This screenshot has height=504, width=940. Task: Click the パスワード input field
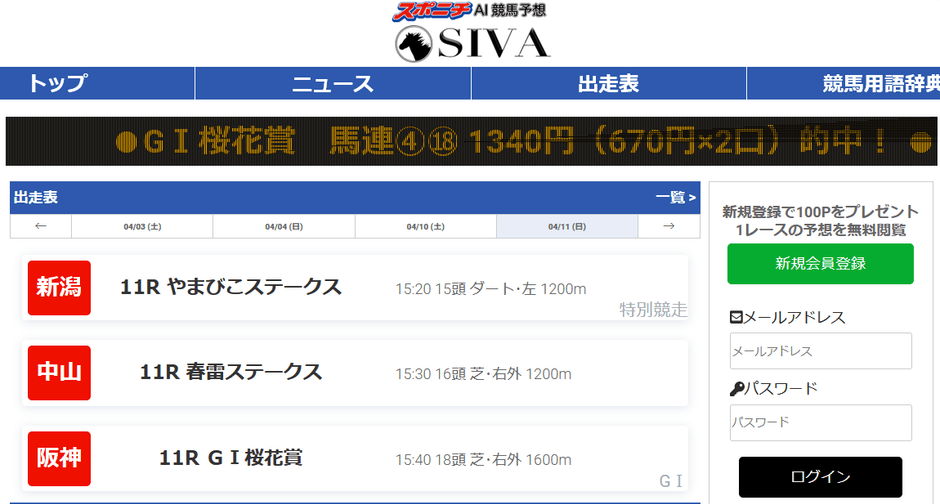821,422
